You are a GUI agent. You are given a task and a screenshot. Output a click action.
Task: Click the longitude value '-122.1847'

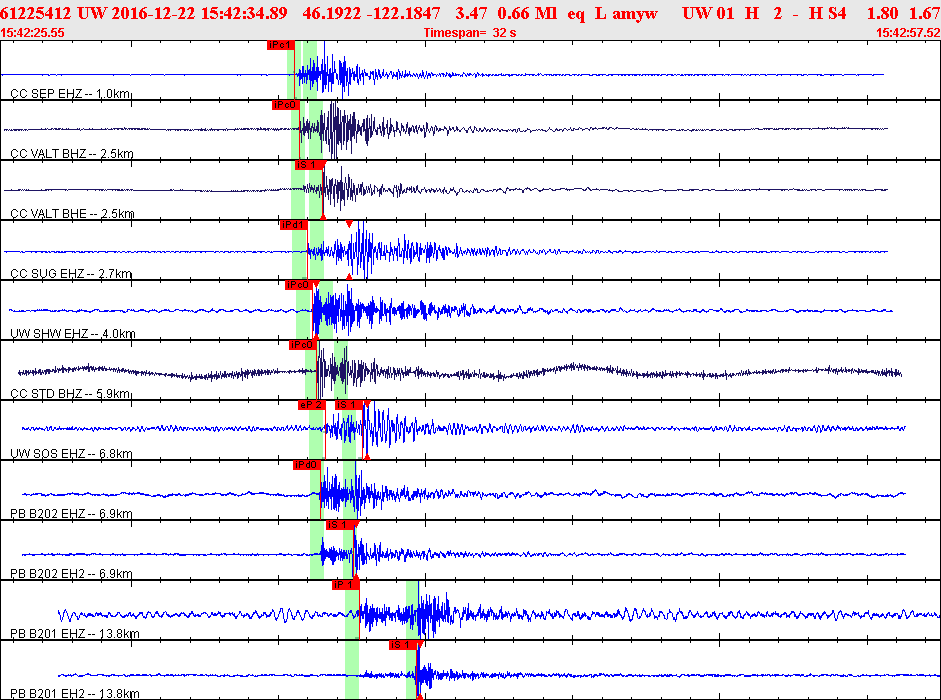401,13
